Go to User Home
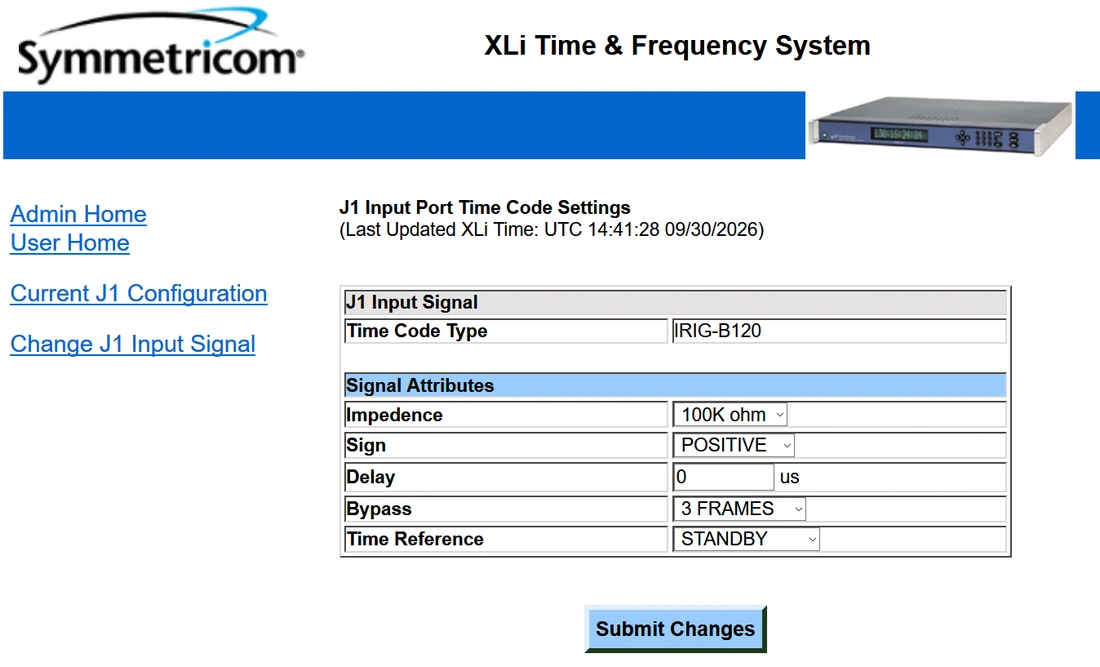Screen dimensions: 1100x667 pos(70,243)
